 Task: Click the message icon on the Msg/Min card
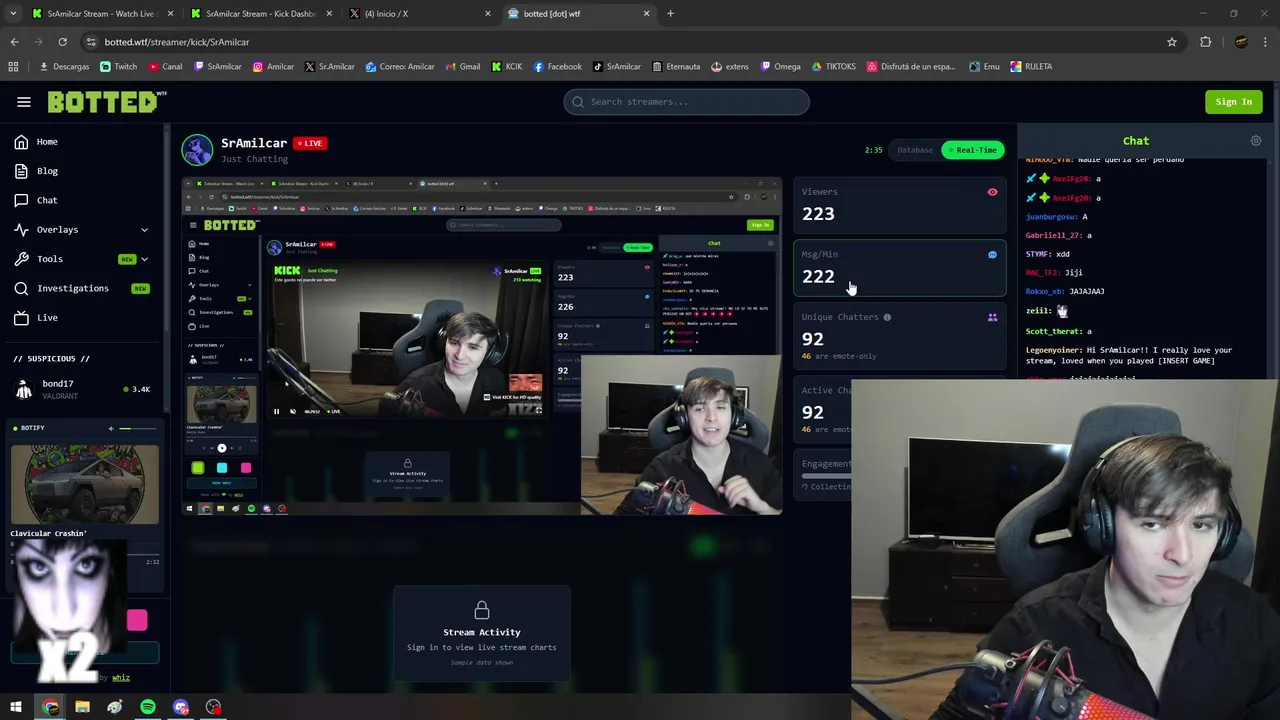992,255
